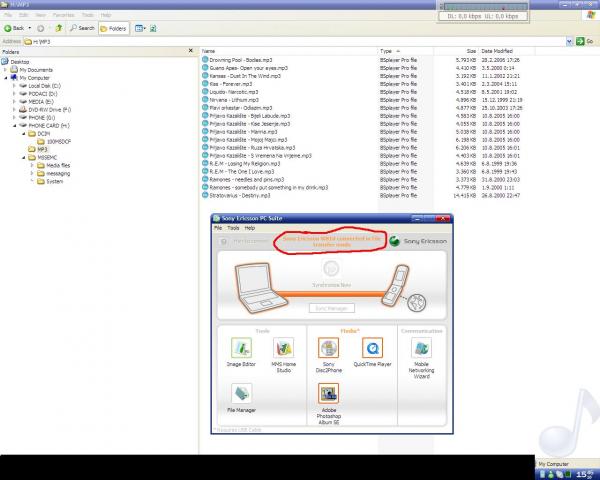Click the icon right of Views button

tap(153, 28)
